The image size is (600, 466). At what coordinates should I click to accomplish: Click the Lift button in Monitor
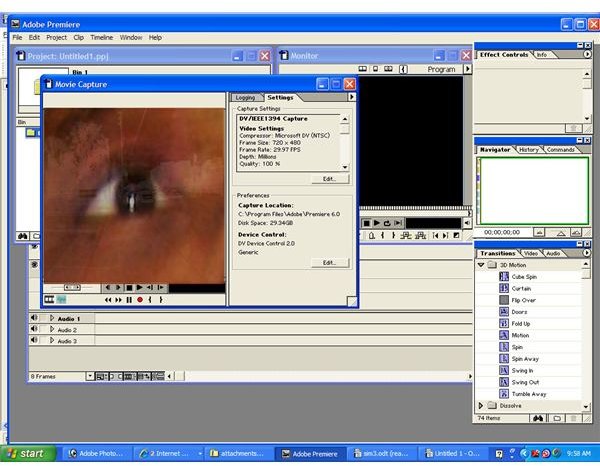point(406,236)
